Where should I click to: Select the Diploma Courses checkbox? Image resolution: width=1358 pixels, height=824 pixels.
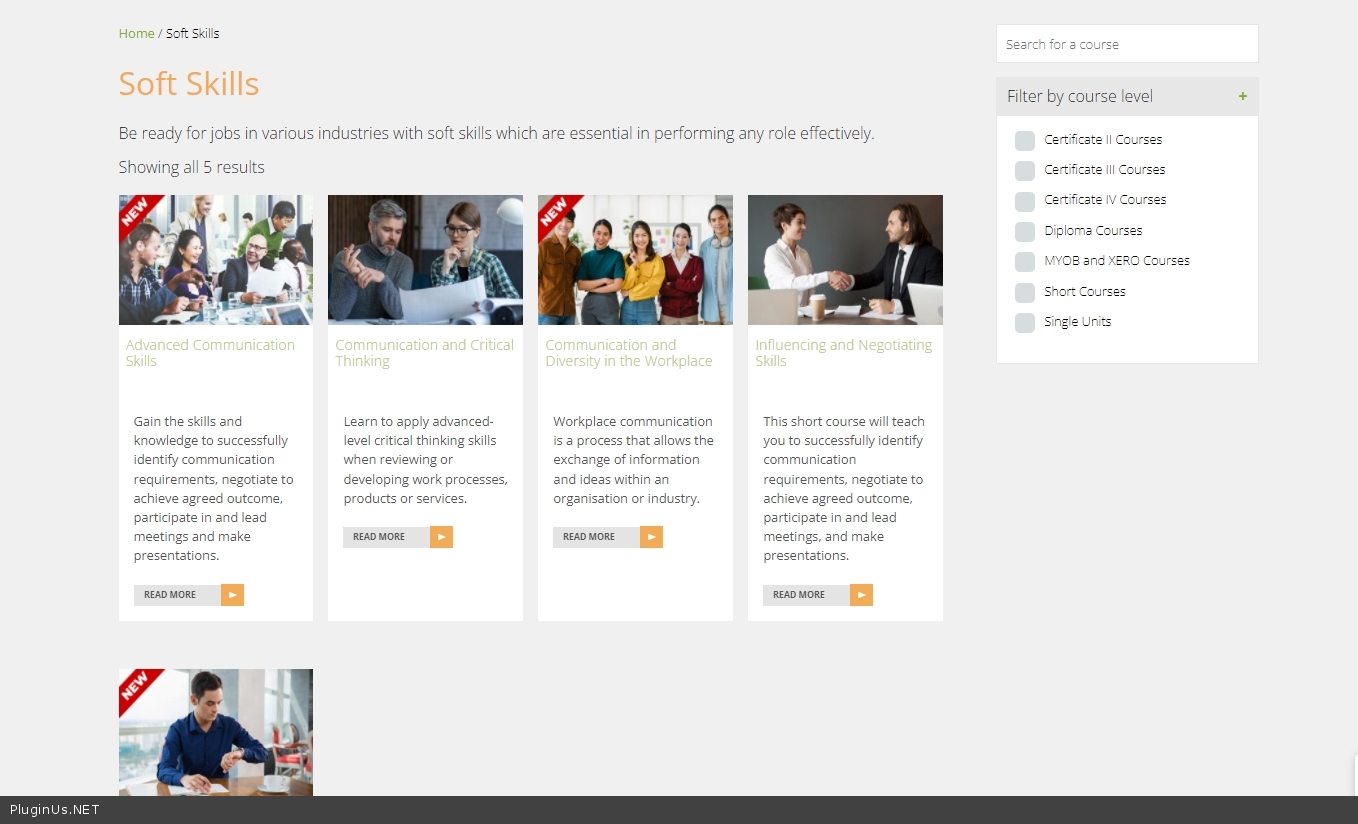[x=1025, y=232]
